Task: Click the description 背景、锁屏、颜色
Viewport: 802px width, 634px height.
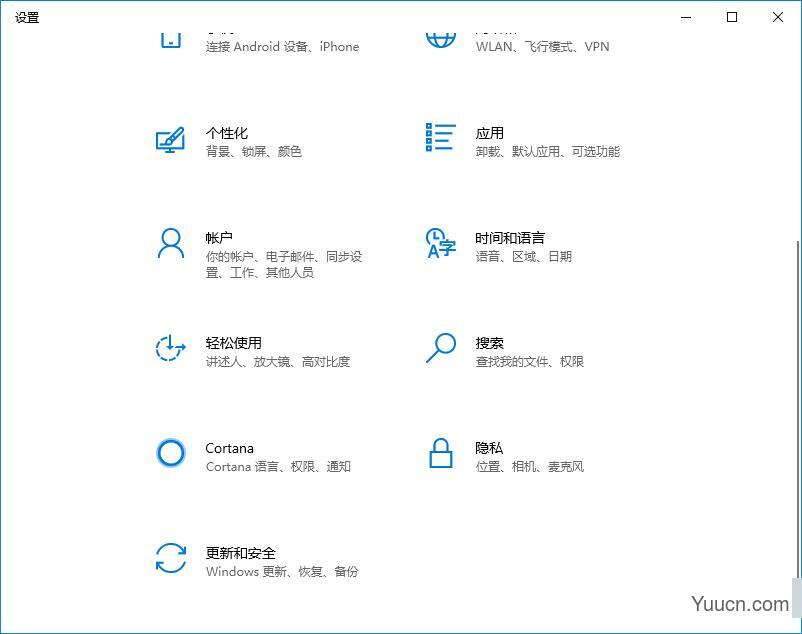Action: tap(254, 151)
